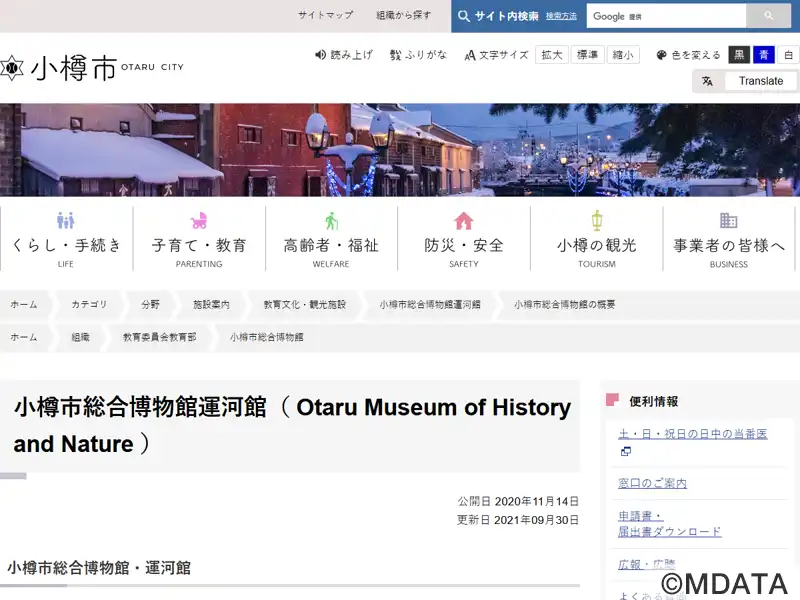Viewport: 800px width, 600px height.
Task: Open the LIFE くらし・手続き category icon
Action: [x=66, y=221]
